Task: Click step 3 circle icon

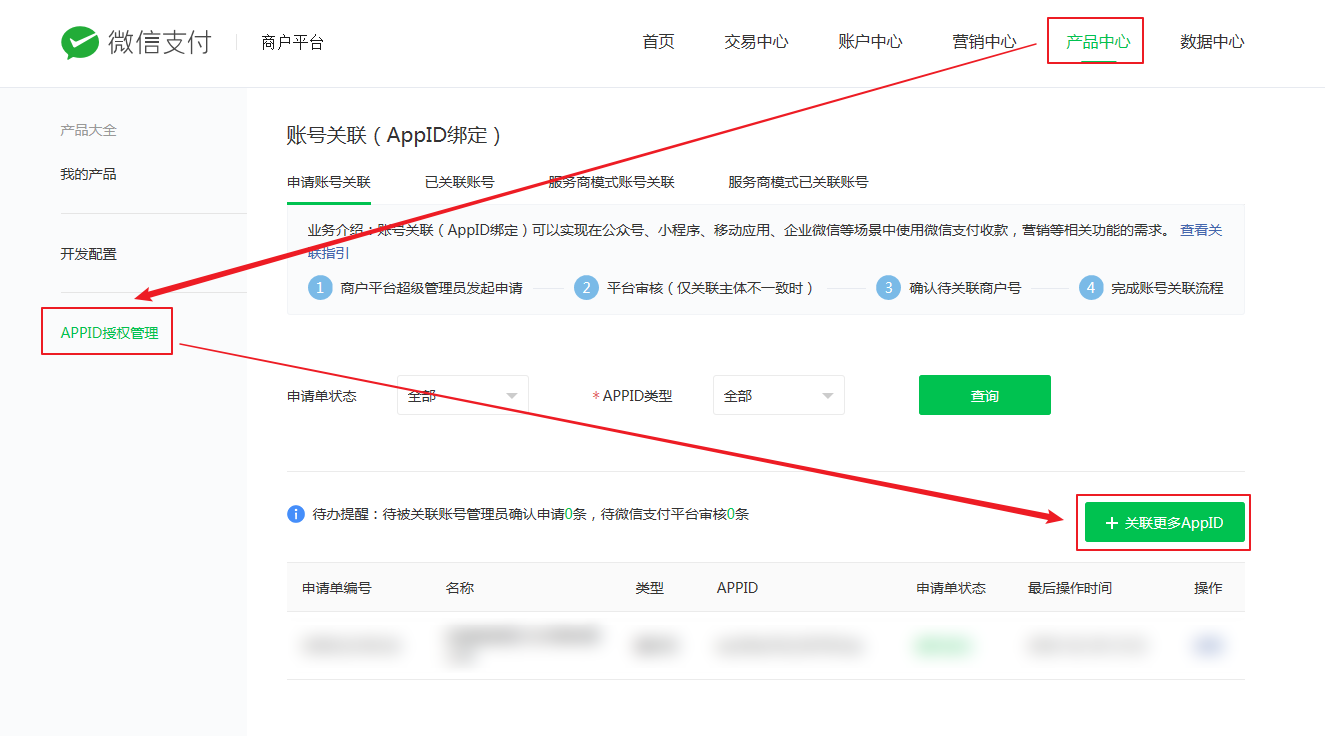Action: [888, 288]
